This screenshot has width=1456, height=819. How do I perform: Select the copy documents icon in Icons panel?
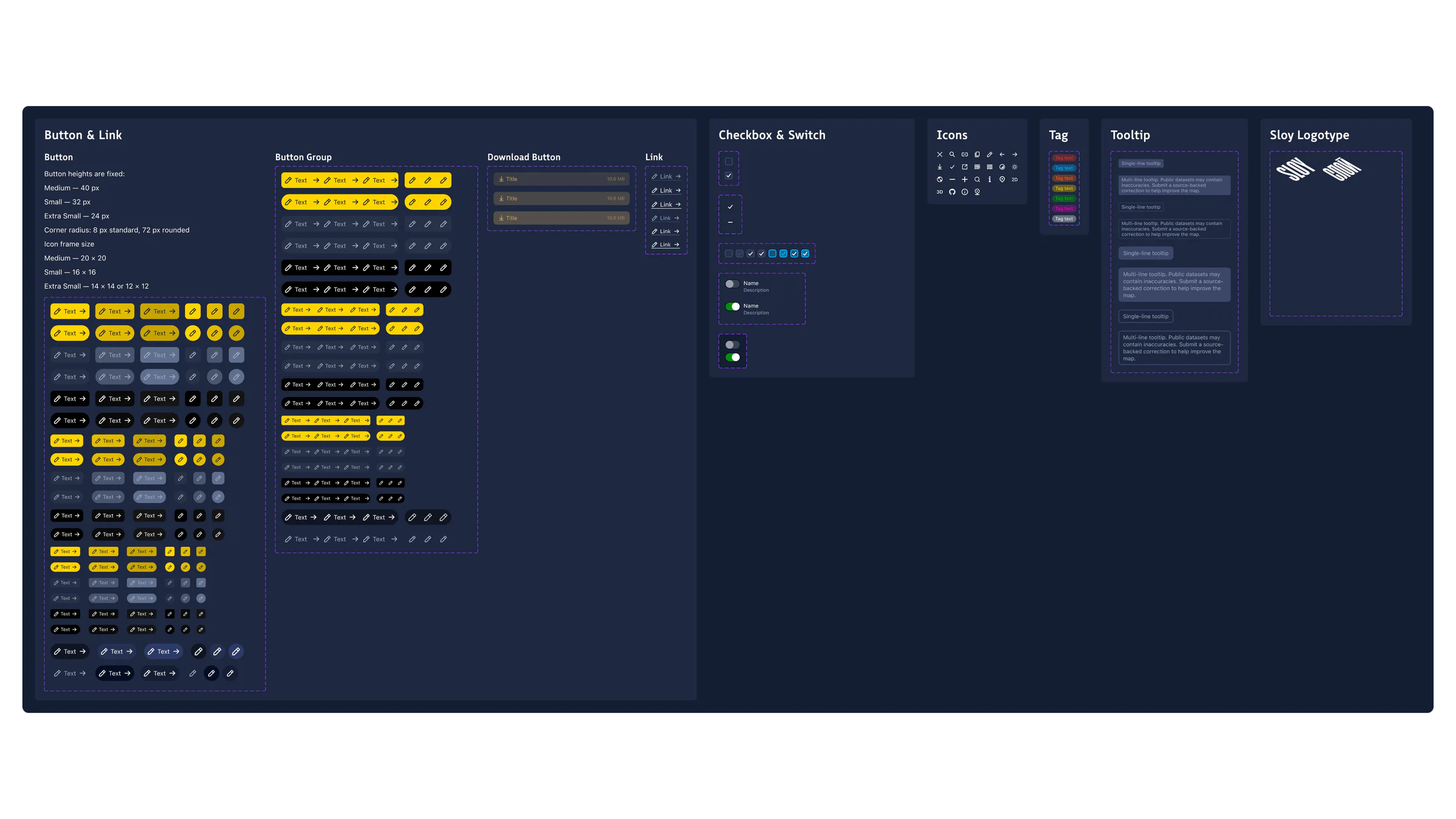(977, 155)
